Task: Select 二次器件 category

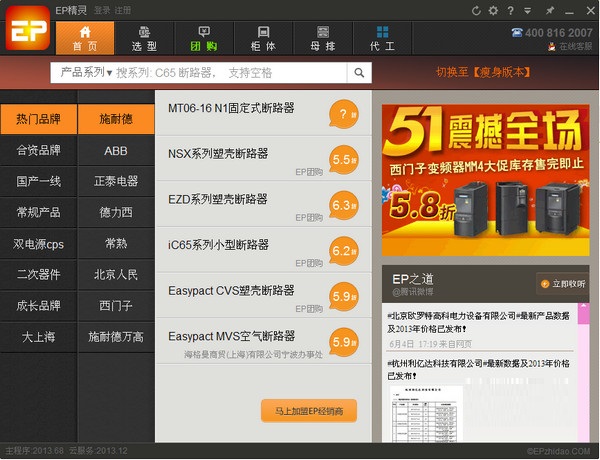Action: [38, 274]
